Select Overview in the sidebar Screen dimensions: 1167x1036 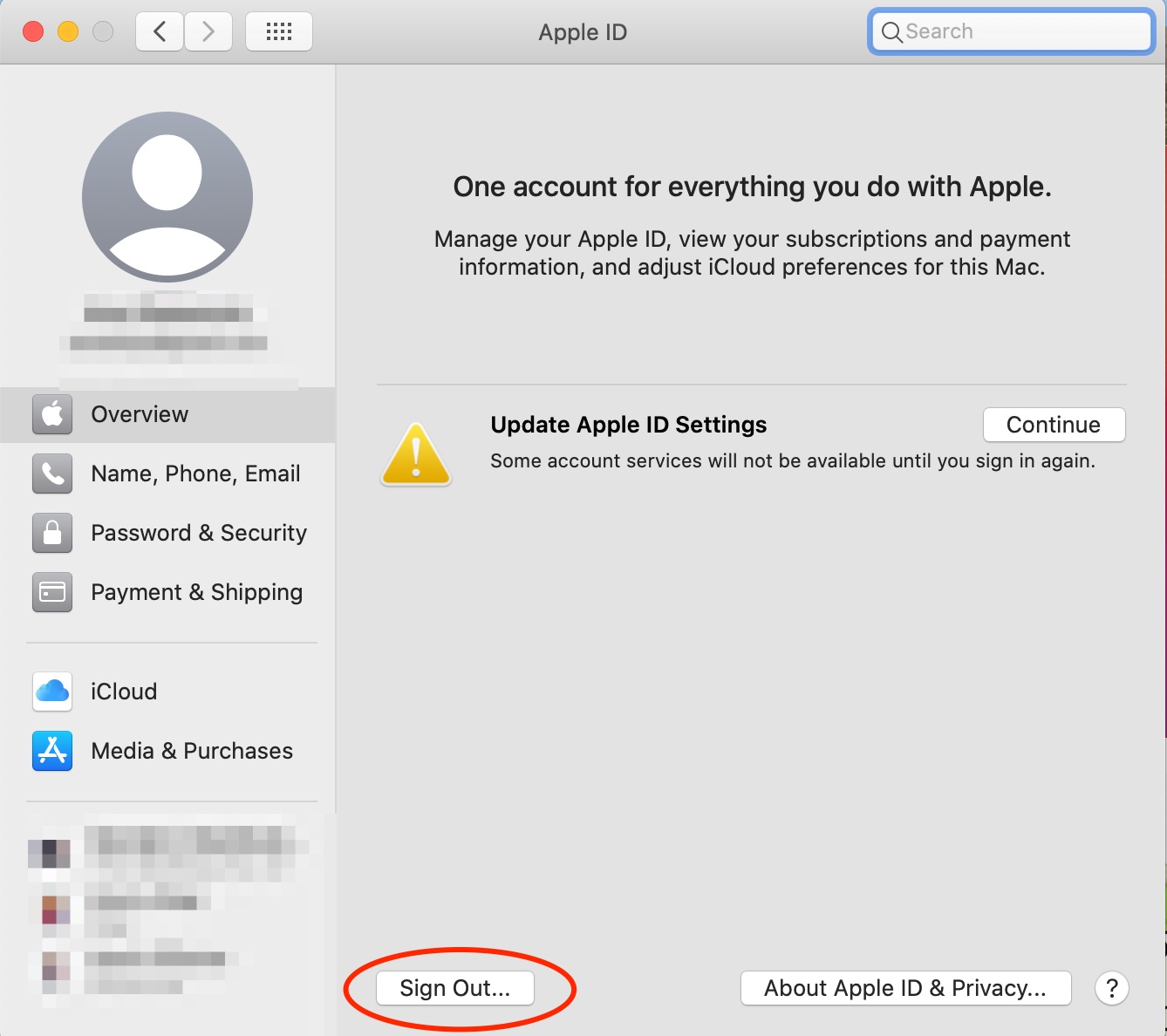[167, 414]
